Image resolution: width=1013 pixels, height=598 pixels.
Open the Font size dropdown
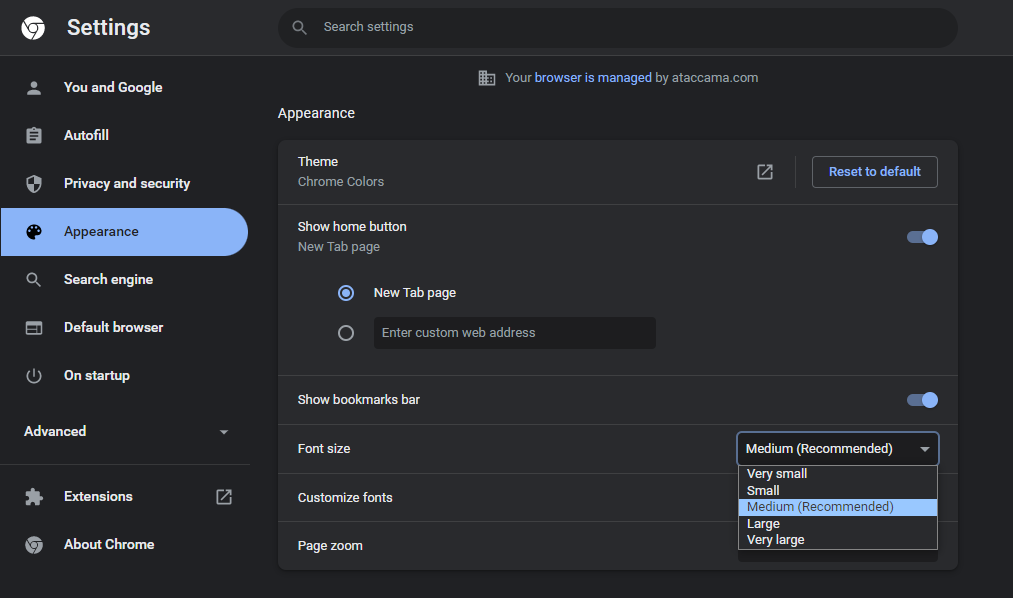coord(837,448)
